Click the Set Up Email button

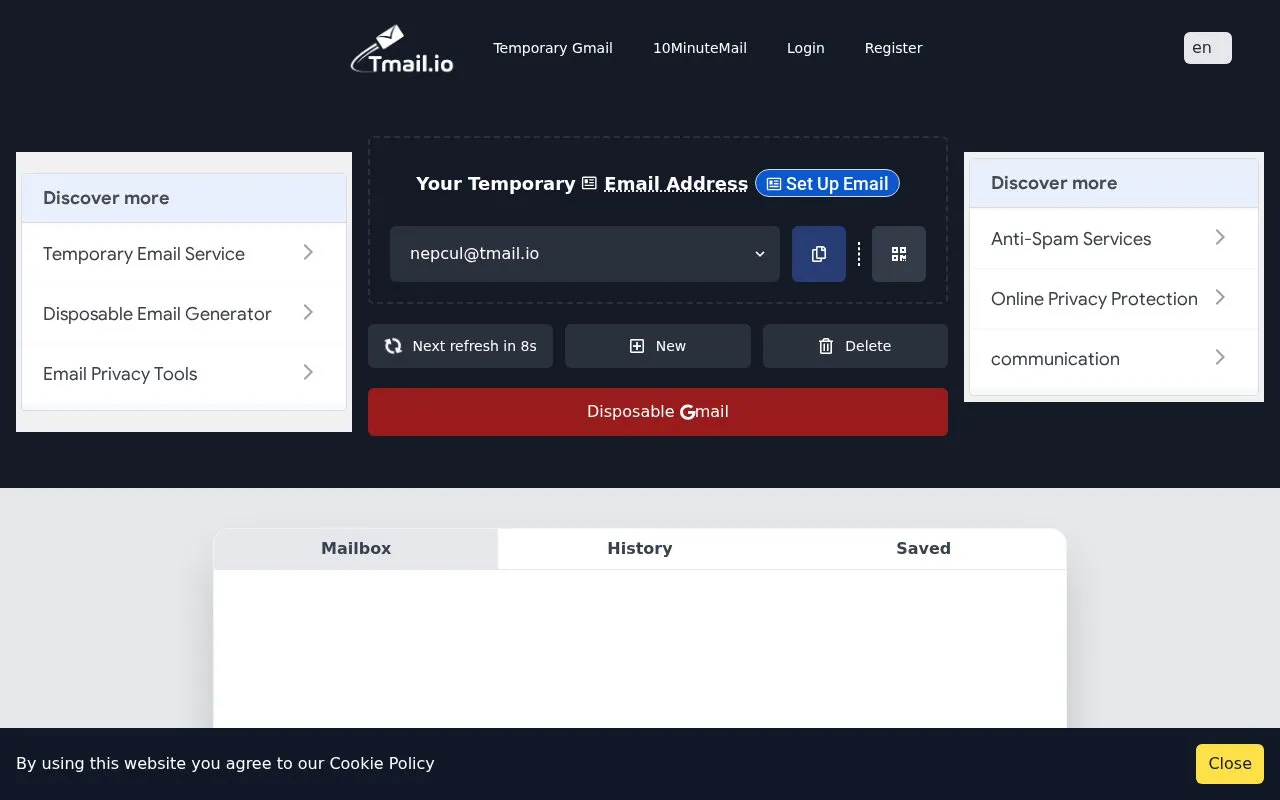pyautogui.click(x=828, y=184)
